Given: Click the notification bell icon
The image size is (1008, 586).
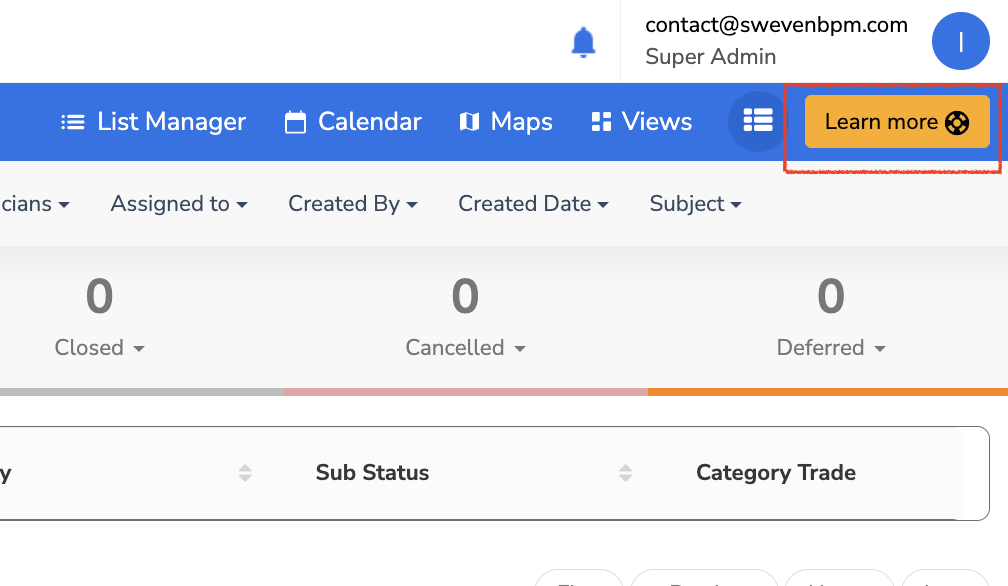Looking at the screenshot, I should 583,42.
